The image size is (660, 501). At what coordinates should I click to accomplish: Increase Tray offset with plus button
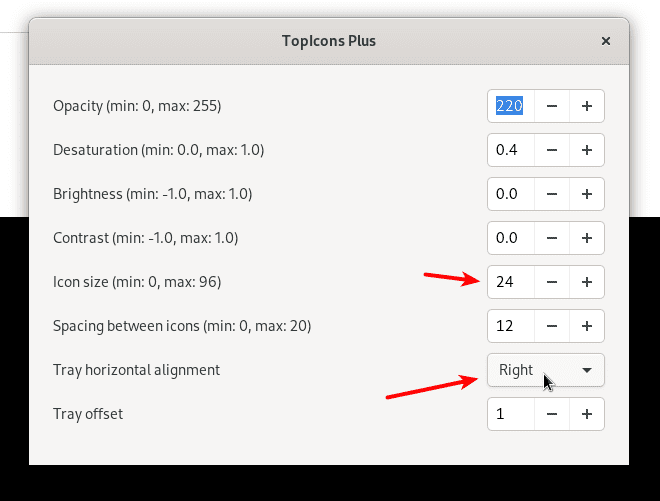coord(587,414)
